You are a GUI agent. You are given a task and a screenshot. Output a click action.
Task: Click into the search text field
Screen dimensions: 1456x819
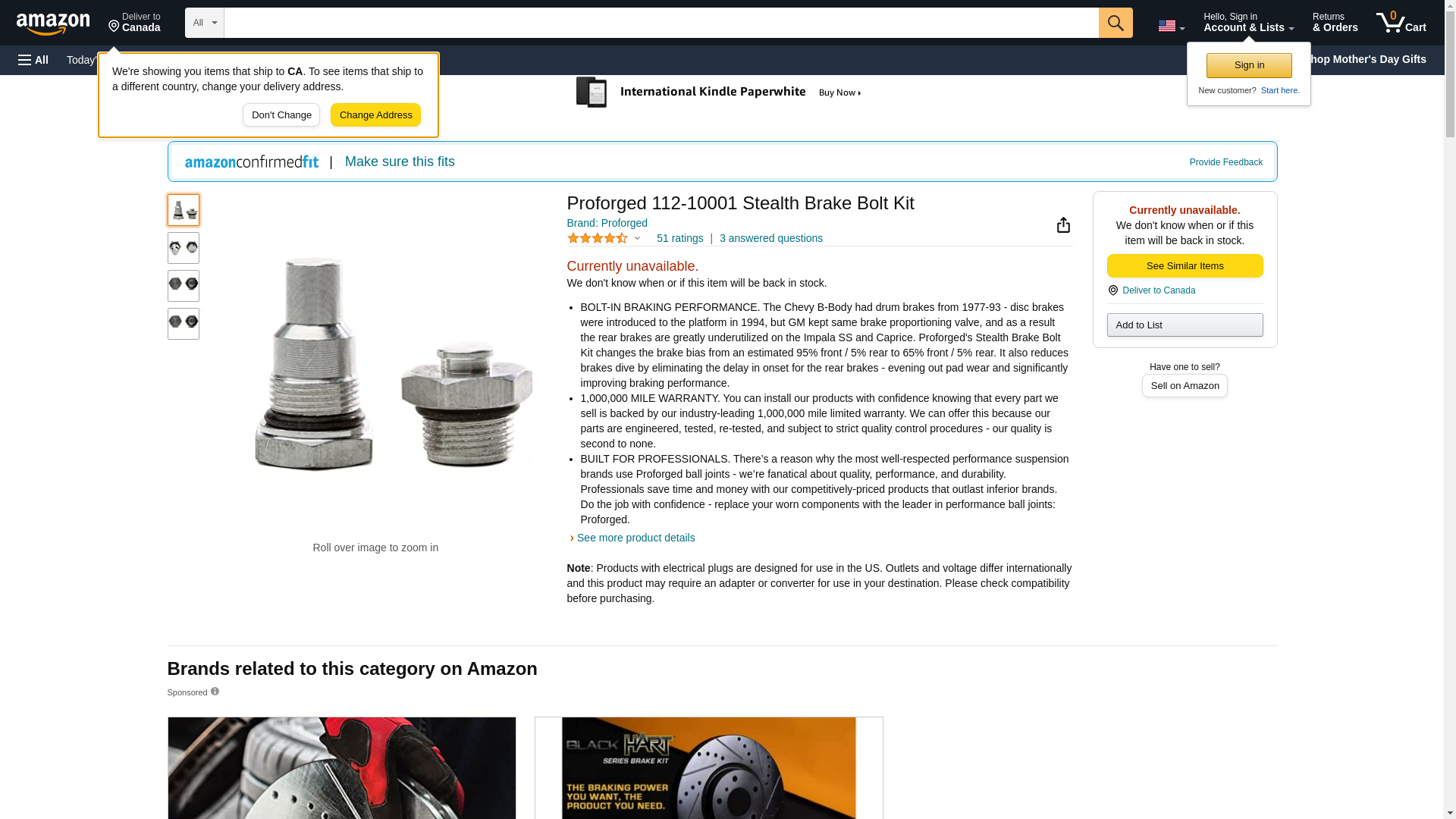pos(660,23)
